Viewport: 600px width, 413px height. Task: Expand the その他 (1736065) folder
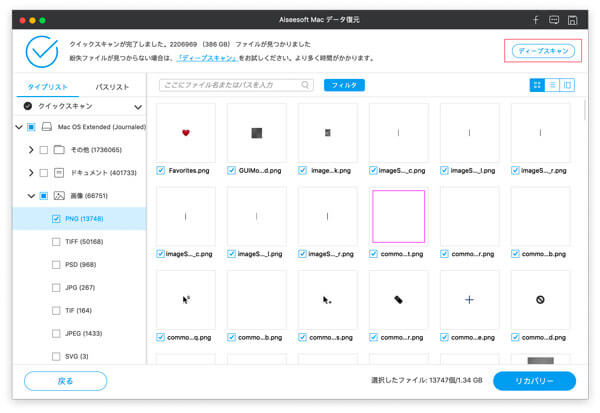[x=31, y=149]
